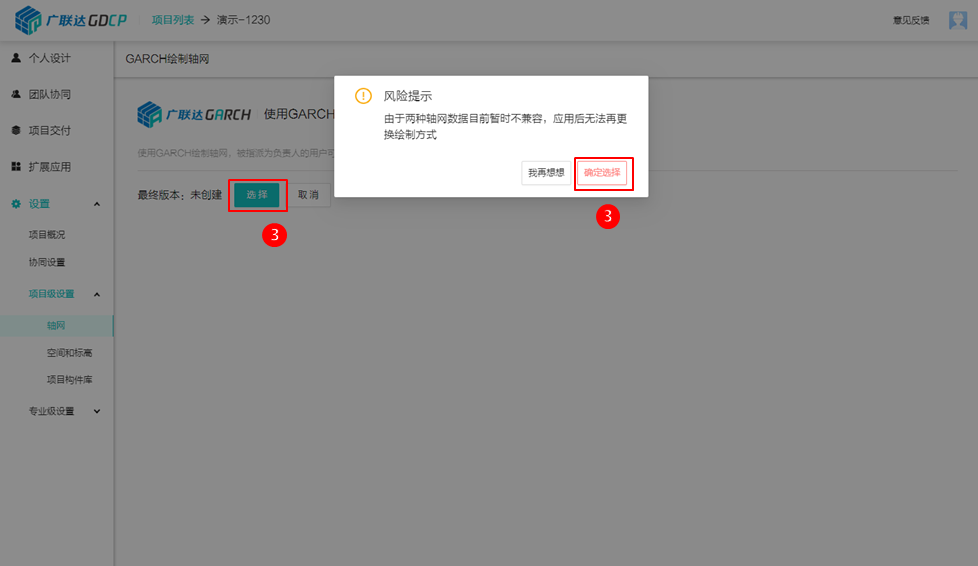The width and height of the screenshot is (978, 566).
Task: Open 扩展应用 in the sidebar
Action: (x=49, y=167)
